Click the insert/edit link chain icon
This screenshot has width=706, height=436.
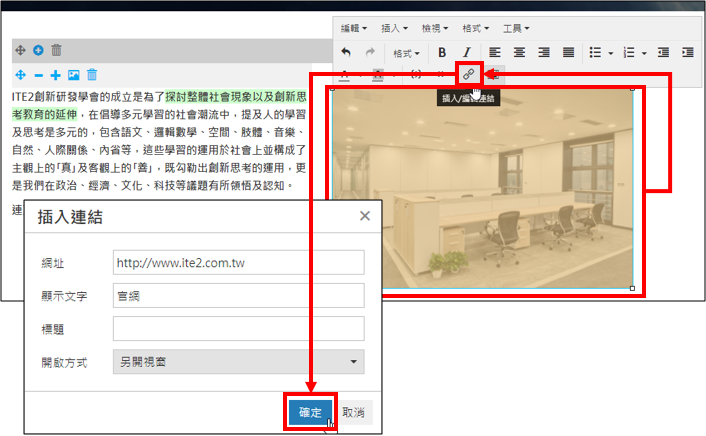coord(469,74)
